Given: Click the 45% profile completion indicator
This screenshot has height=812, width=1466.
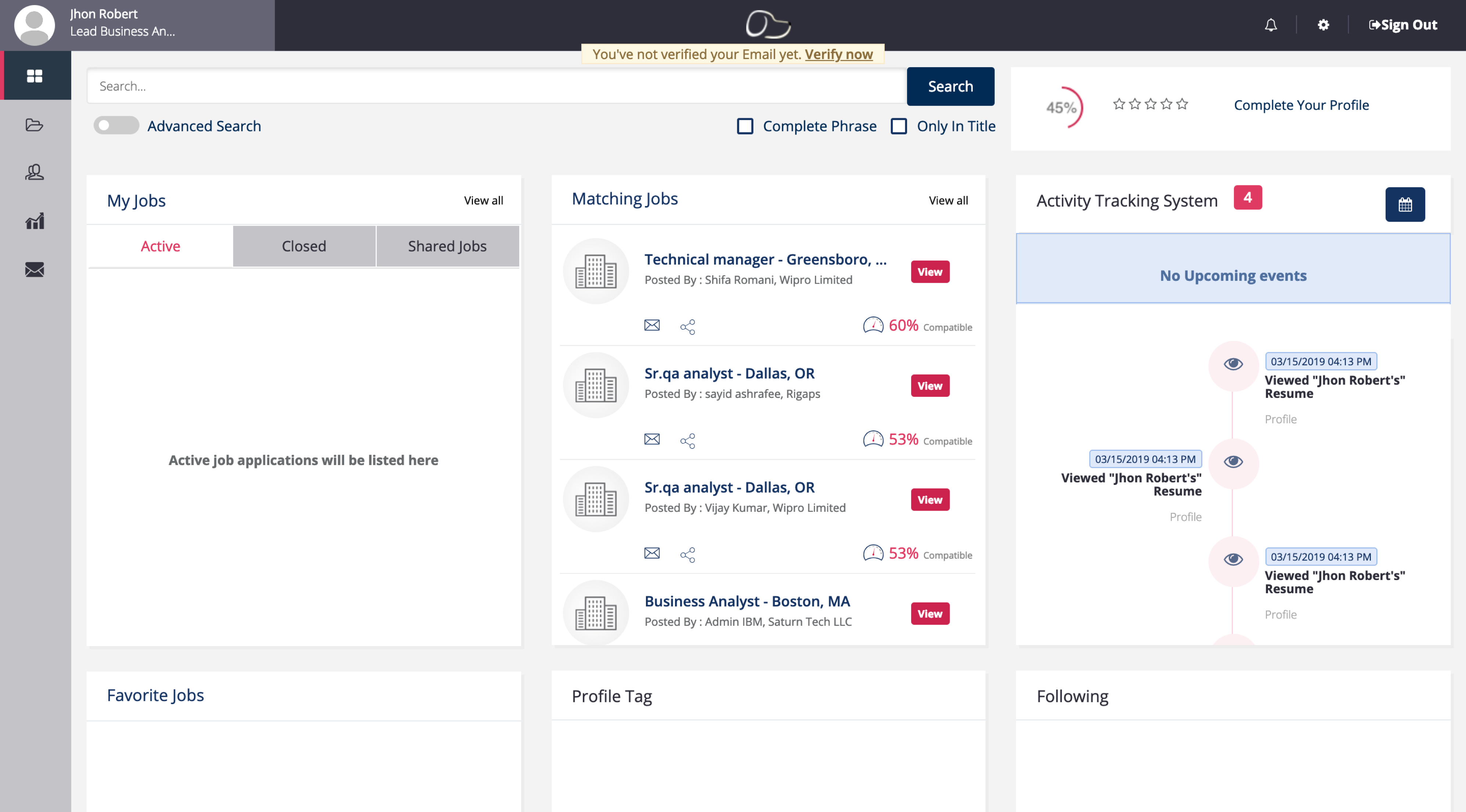Looking at the screenshot, I should 1062,107.
